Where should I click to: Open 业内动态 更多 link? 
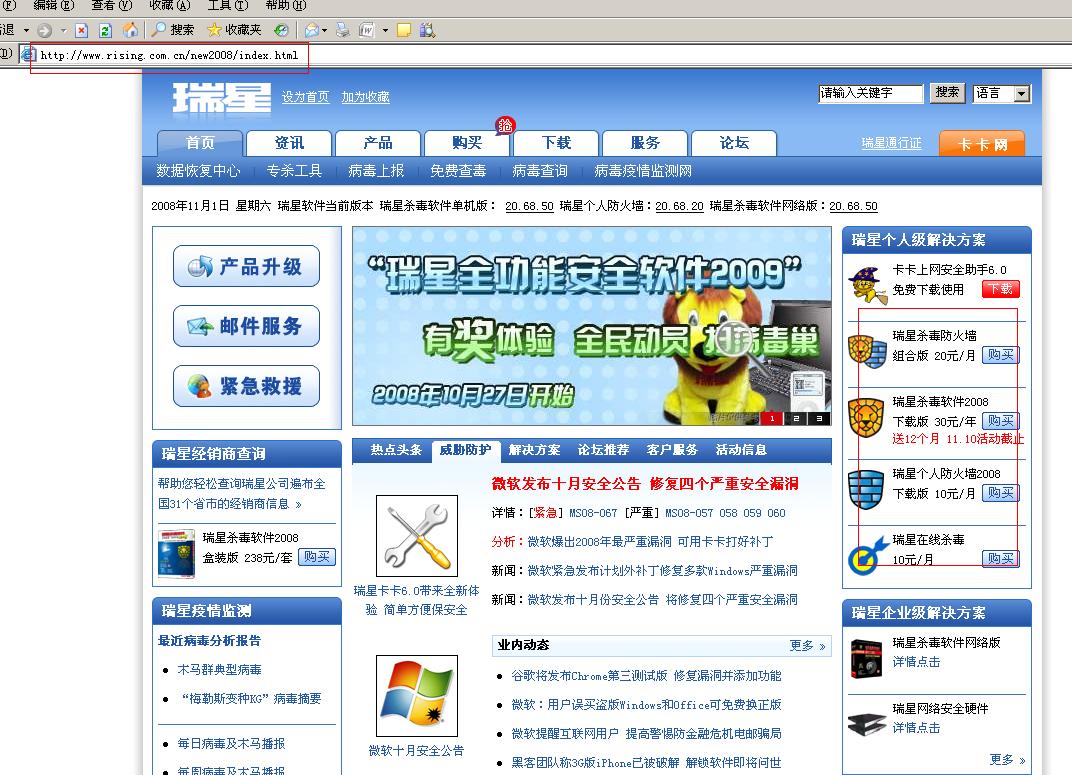pyautogui.click(x=807, y=646)
